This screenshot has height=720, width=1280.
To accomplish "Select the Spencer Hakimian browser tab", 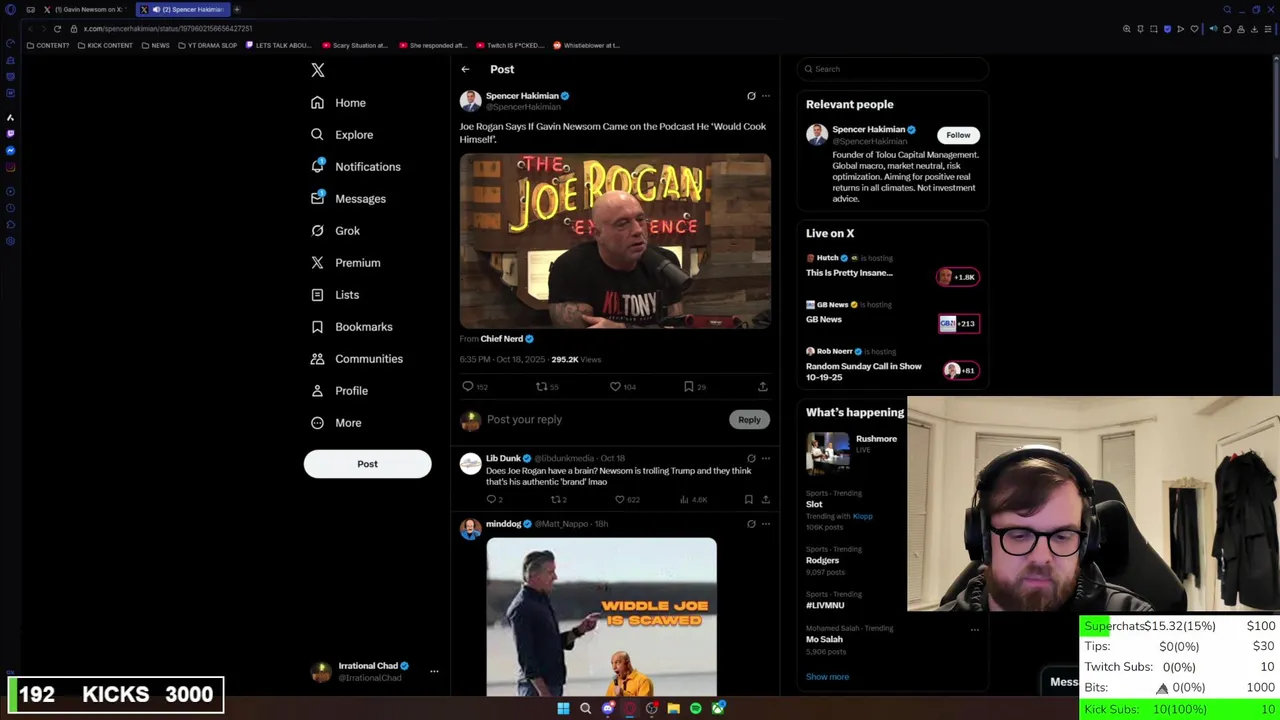I will [x=182, y=9].
